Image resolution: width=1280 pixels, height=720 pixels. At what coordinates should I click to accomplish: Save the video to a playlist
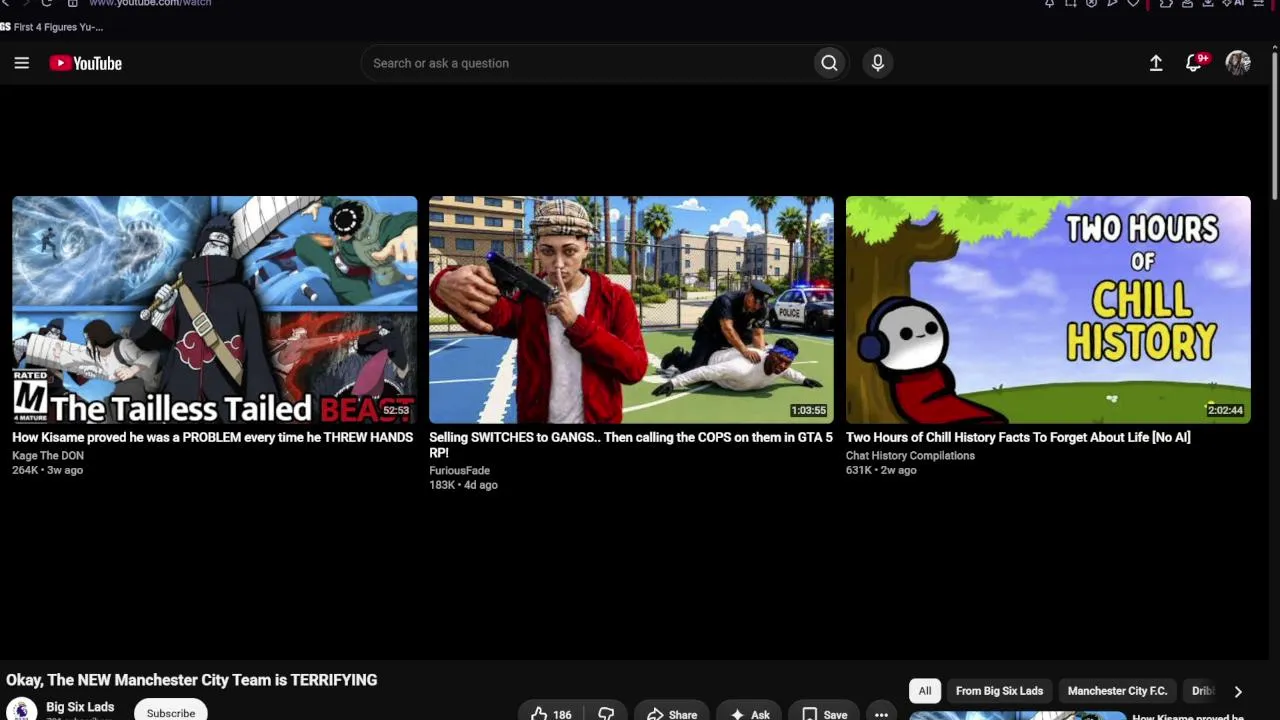(824, 712)
